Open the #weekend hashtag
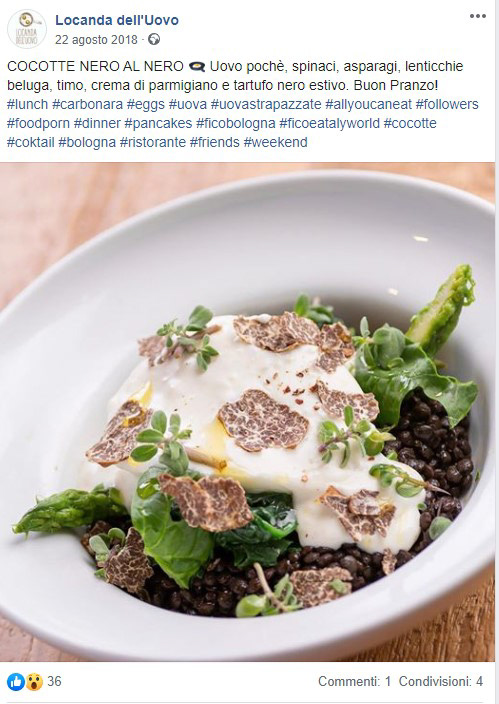499x704 pixels. pyautogui.click(x=275, y=142)
